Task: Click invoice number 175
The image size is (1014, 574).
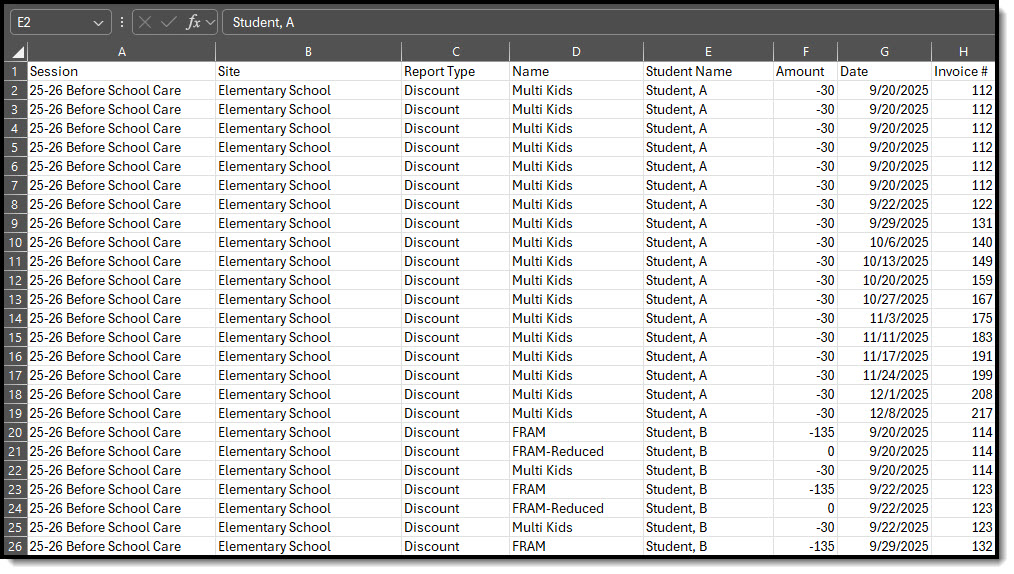Action: click(x=963, y=318)
